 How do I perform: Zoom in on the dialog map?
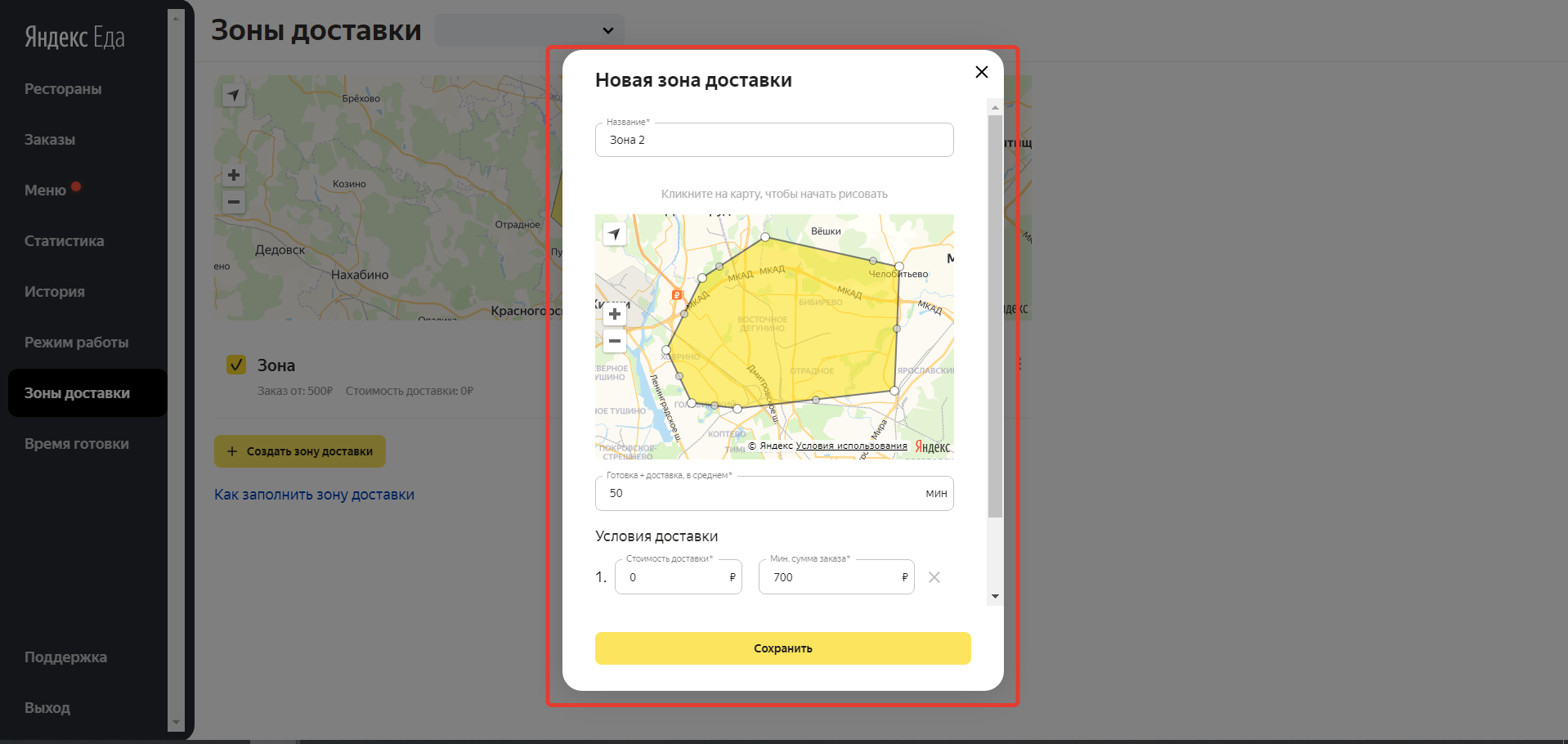click(x=615, y=314)
